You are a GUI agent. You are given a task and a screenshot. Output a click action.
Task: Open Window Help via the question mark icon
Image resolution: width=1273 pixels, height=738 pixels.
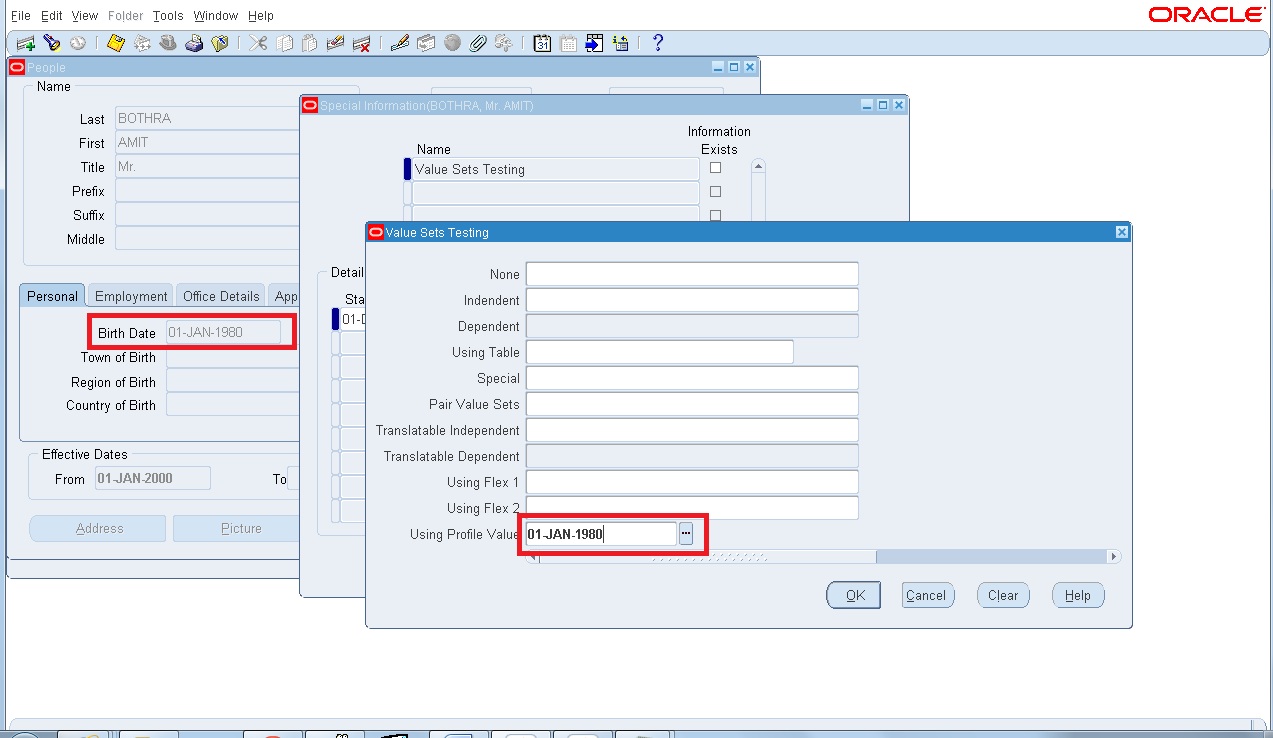pyautogui.click(x=656, y=42)
